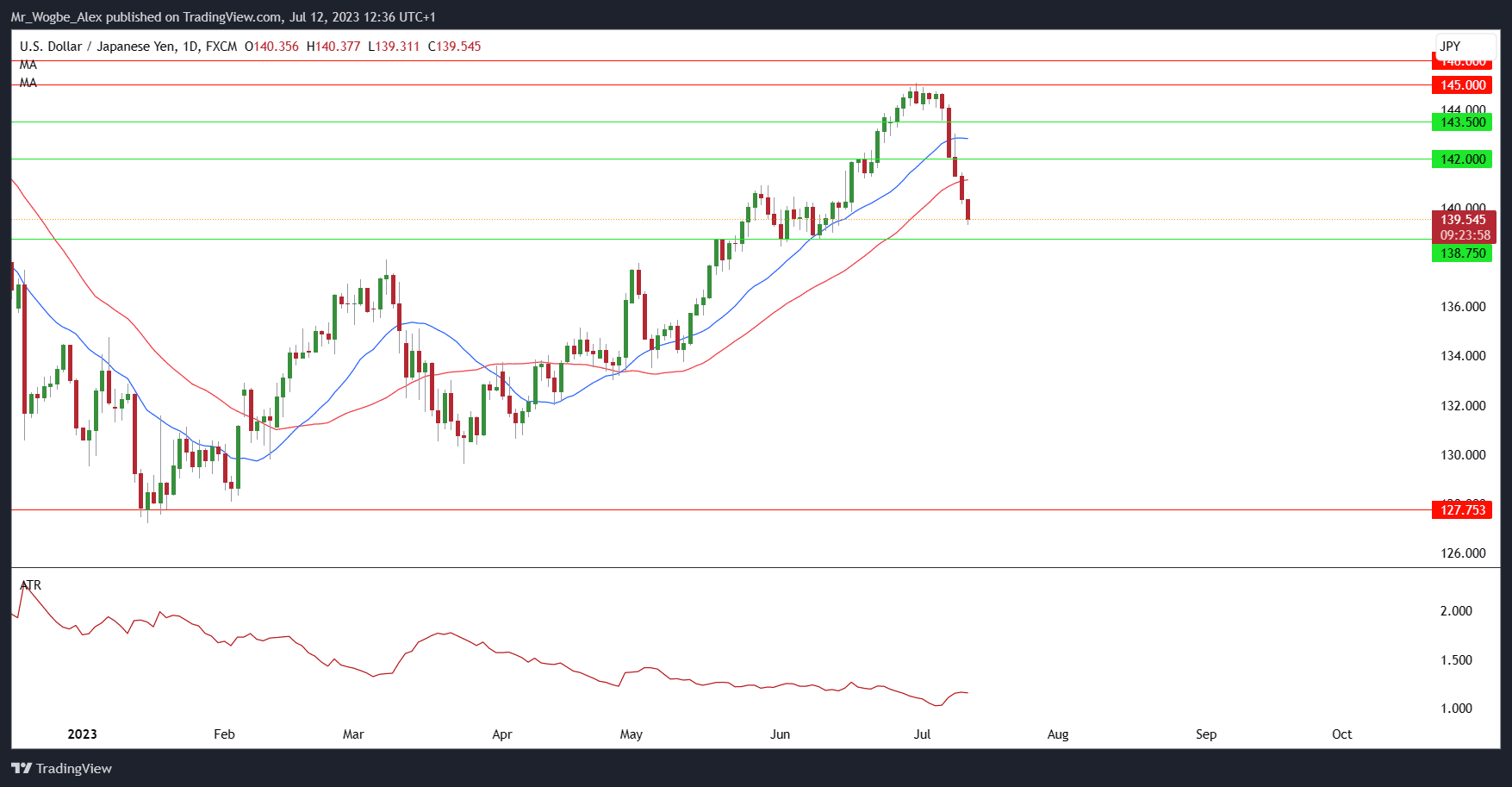
Task: Click 126.000 on the price axis
Action: pyautogui.click(x=1463, y=553)
